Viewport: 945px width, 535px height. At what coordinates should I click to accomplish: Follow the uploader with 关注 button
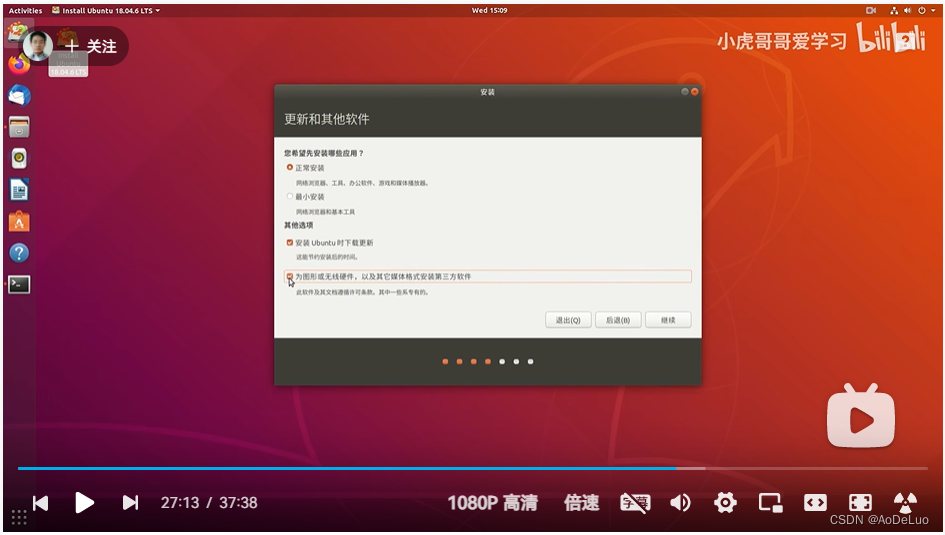click(92, 46)
